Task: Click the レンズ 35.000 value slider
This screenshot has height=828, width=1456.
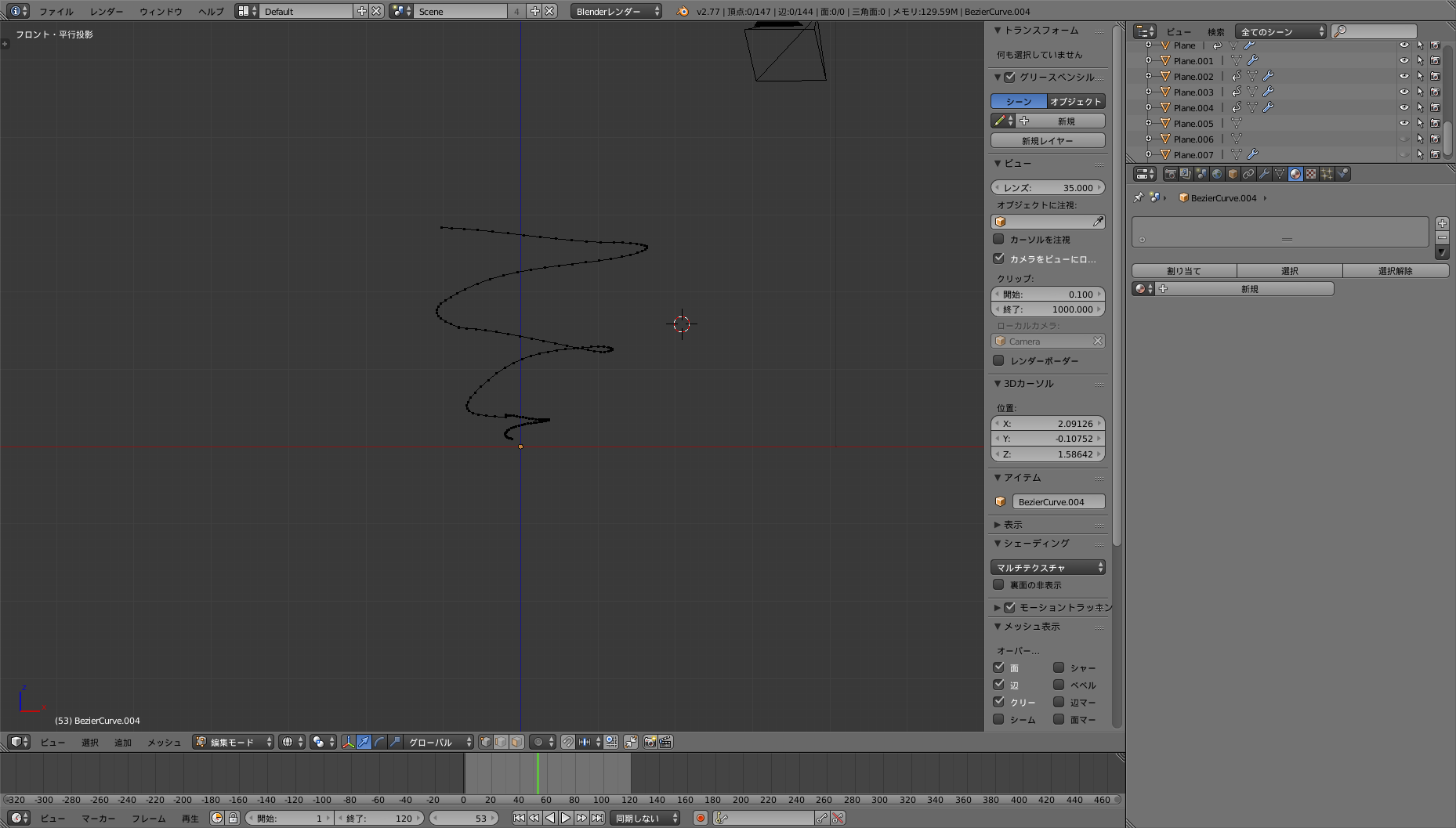Action: (x=1048, y=187)
